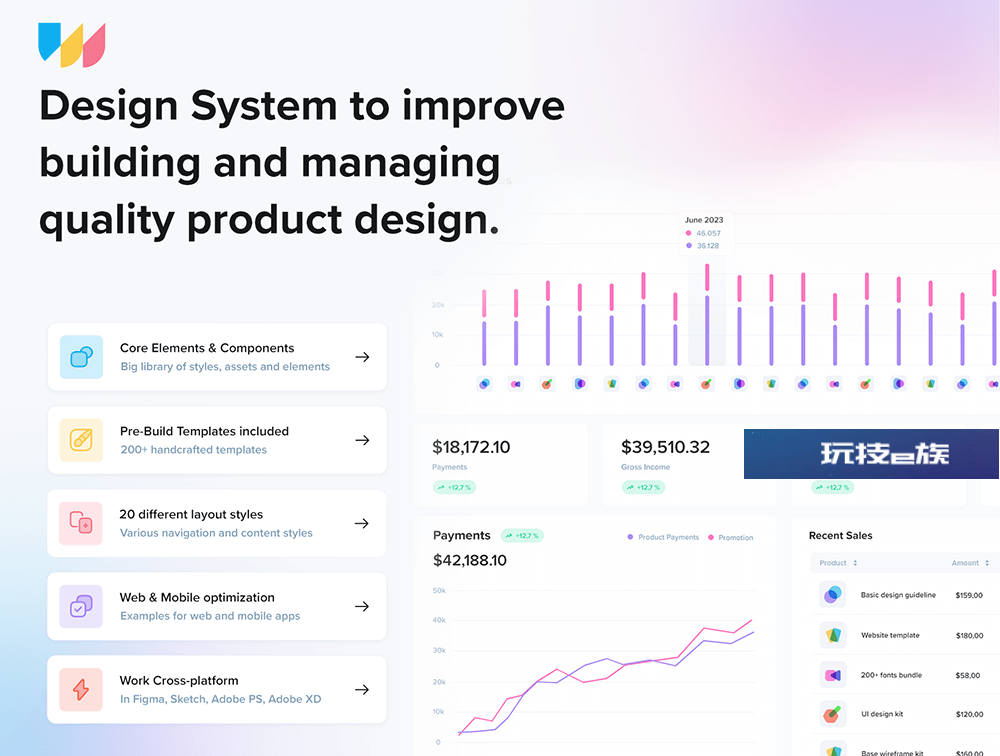1000x756 pixels.
Task: Click the $159,00 amount cell
Action: click(969, 595)
